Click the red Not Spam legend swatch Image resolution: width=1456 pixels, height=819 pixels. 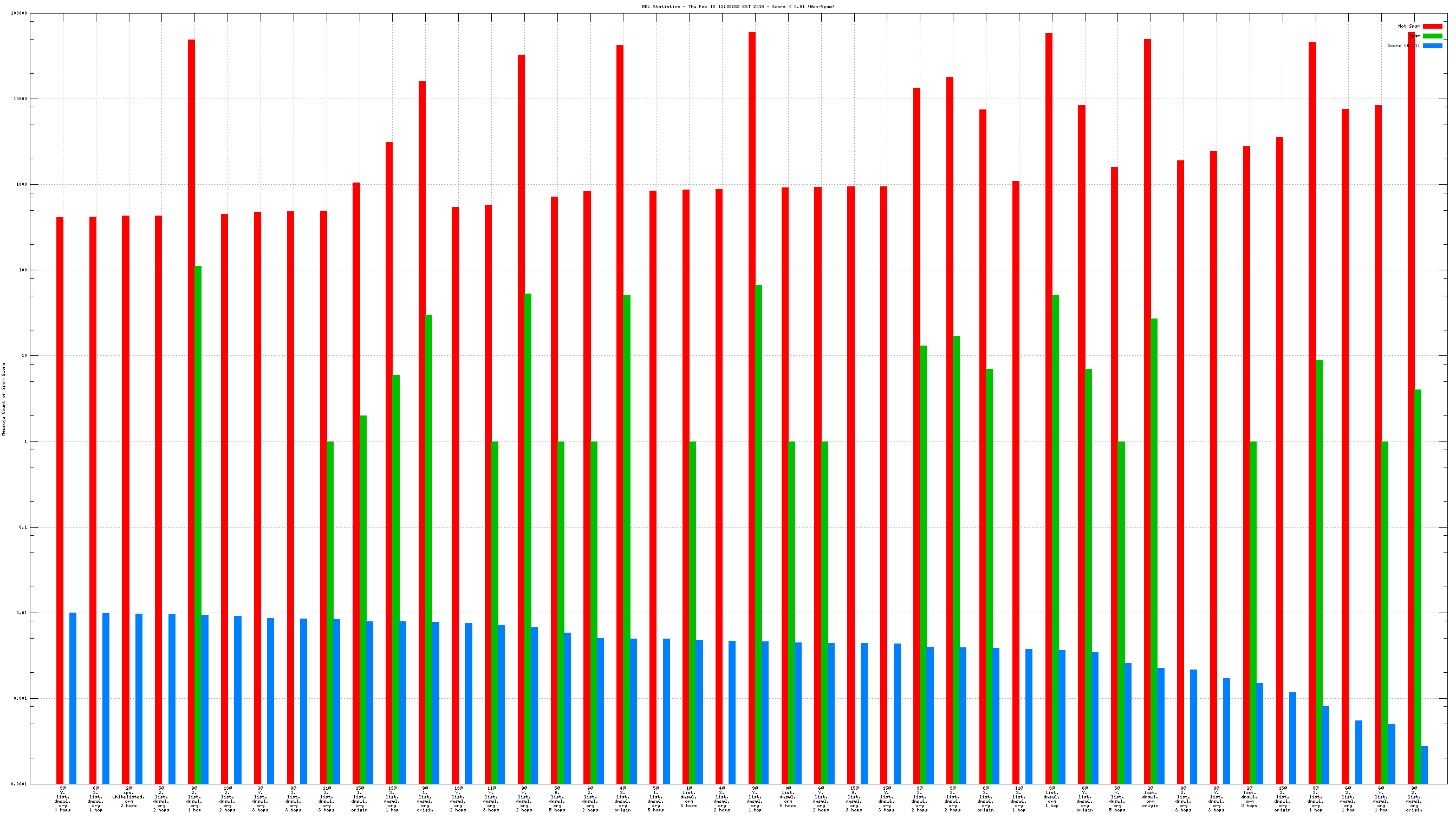tap(1432, 26)
